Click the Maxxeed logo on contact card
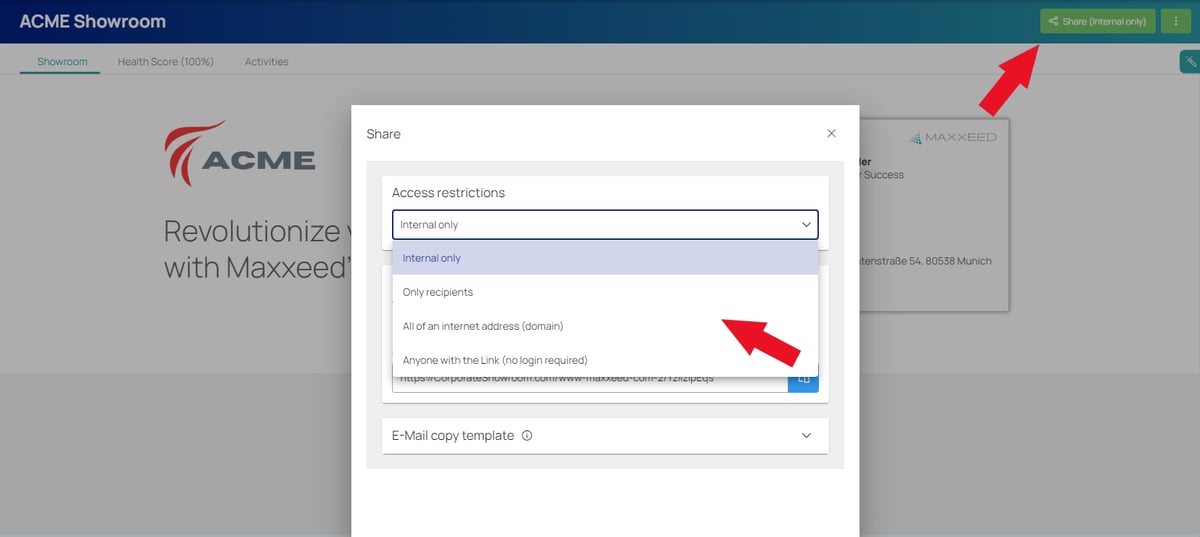Image resolution: width=1200 pixels, height=537 pixels. tap(952, 138)
